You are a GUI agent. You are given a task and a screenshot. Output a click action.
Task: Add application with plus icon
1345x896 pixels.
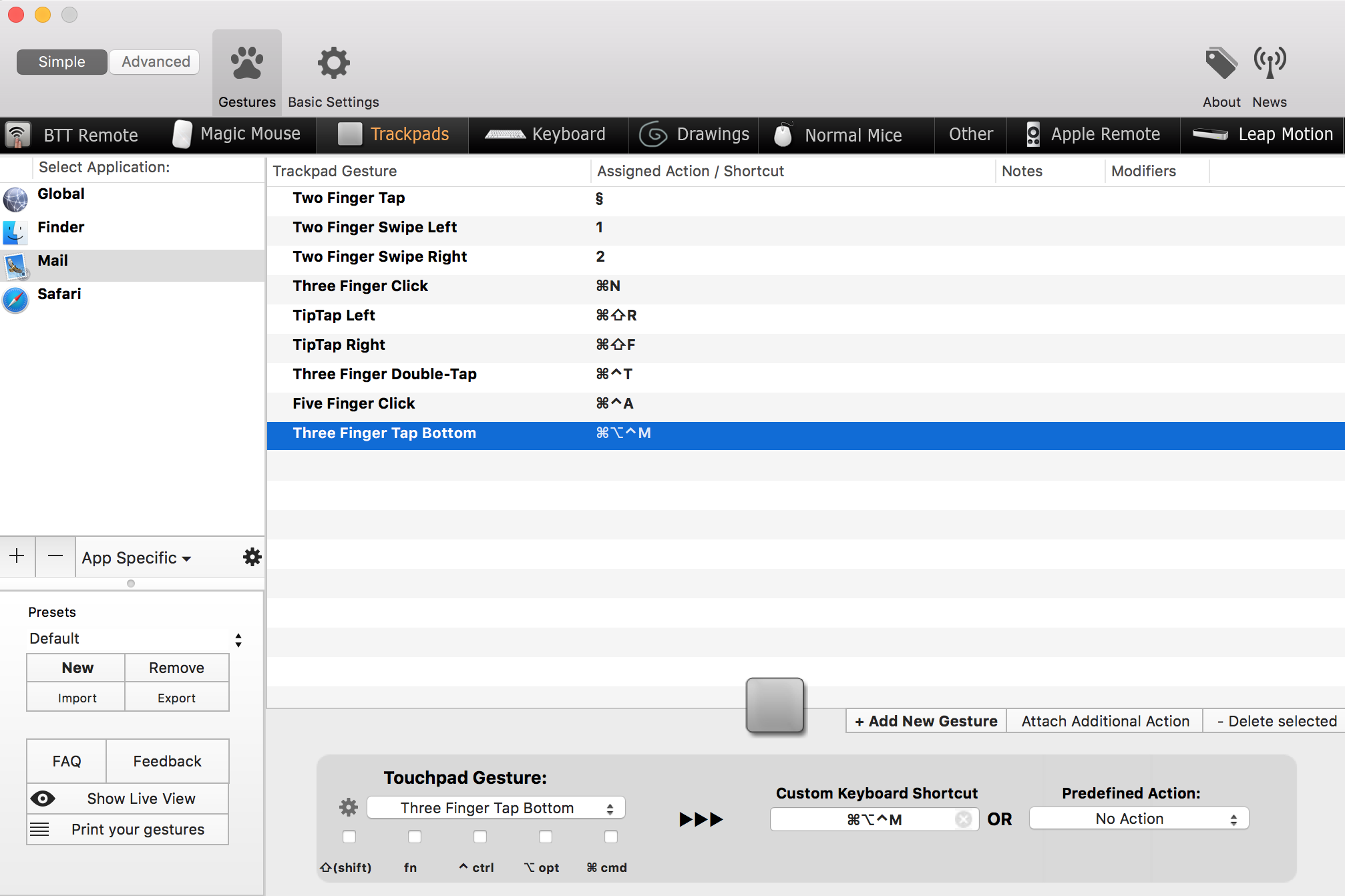tap(17, 555)
